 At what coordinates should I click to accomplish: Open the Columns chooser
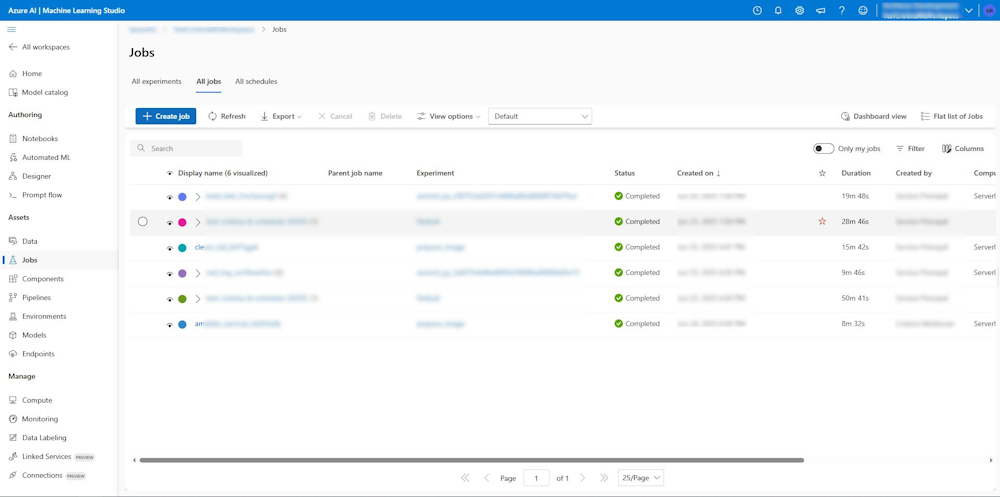tap(962, 149)
